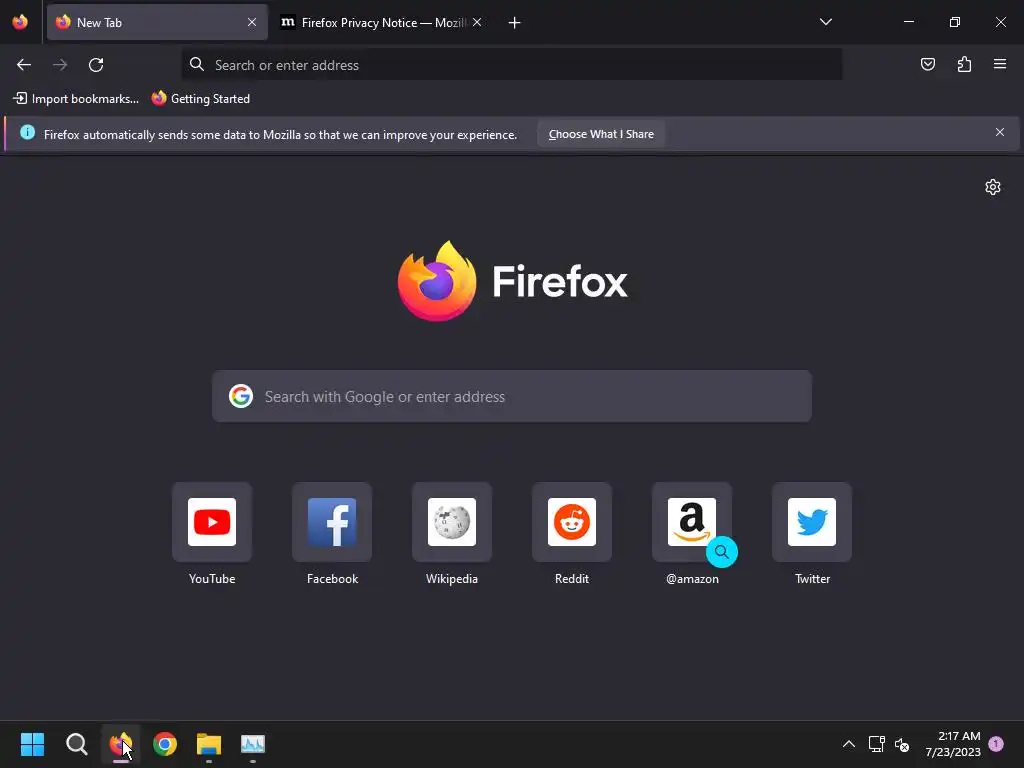
Task: Show hidden system tray icons
Action: (849, 744)
